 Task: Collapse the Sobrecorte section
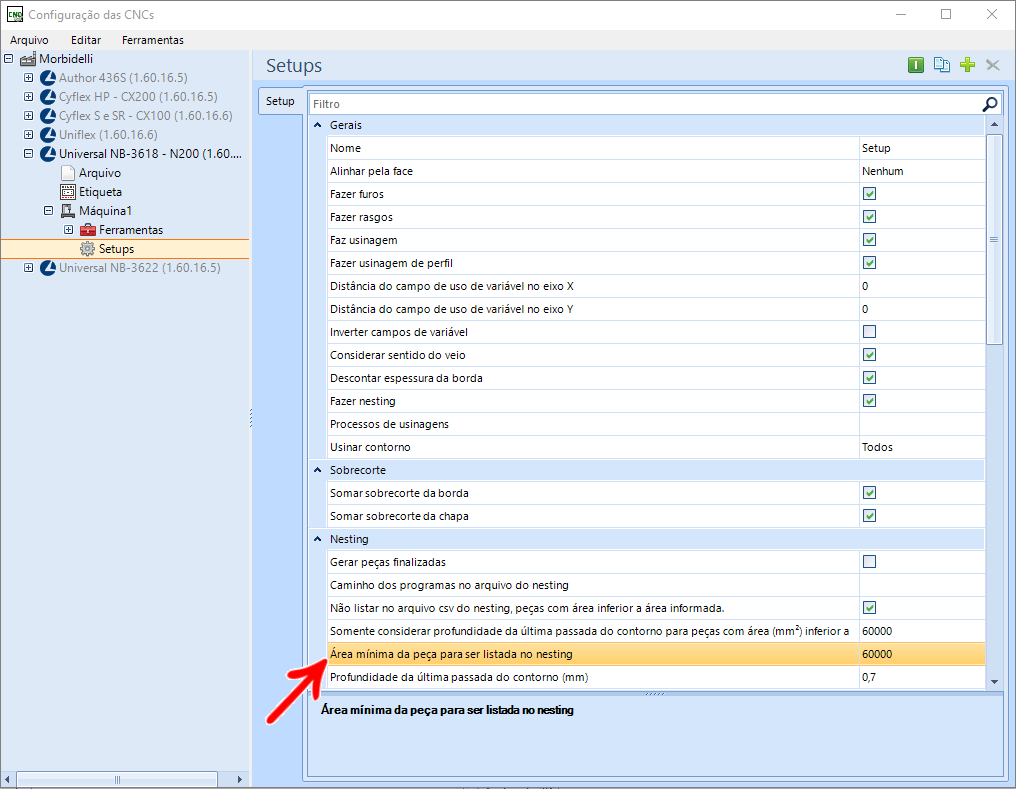[x=318, y=470]
